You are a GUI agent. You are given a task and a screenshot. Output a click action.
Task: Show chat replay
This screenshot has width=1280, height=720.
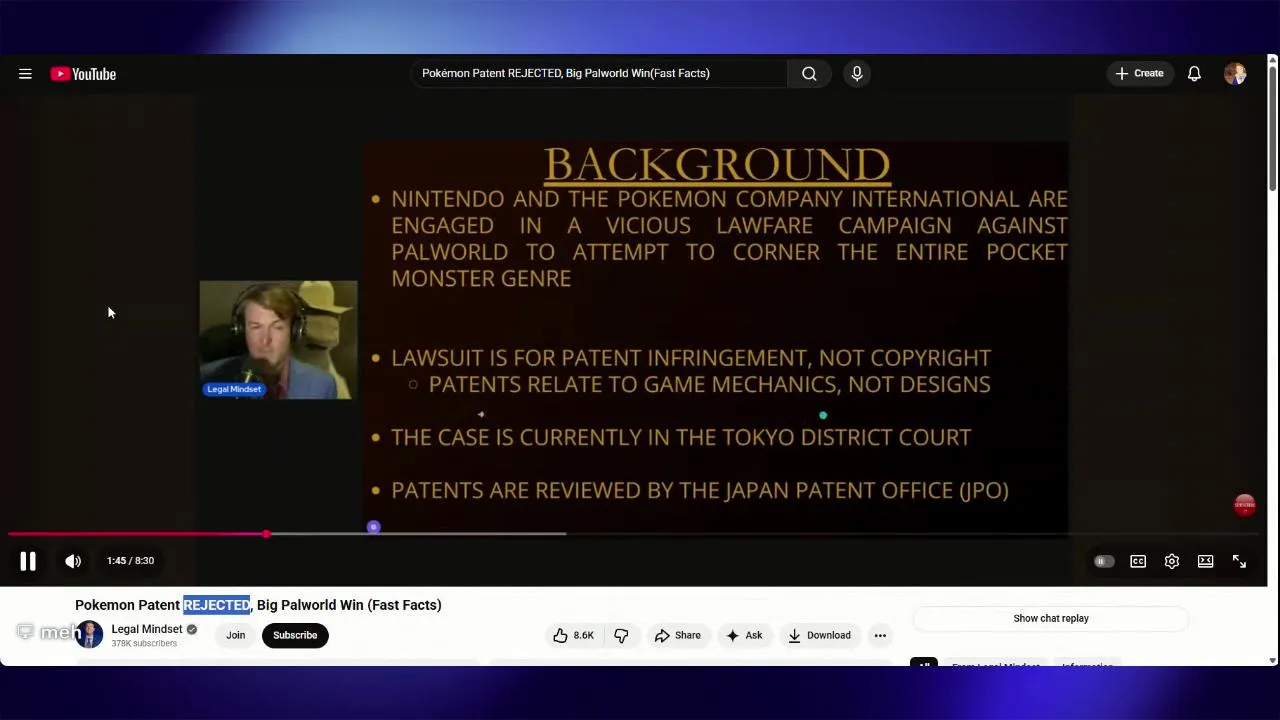click(x=1051, y=618)
